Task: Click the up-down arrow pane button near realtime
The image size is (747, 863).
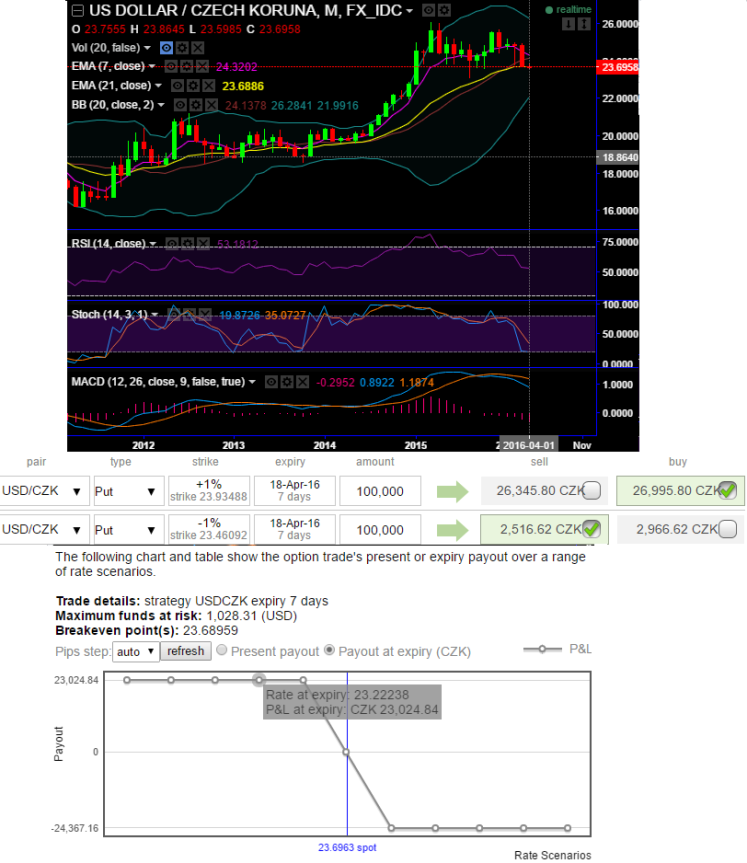Action: point(584,24)
